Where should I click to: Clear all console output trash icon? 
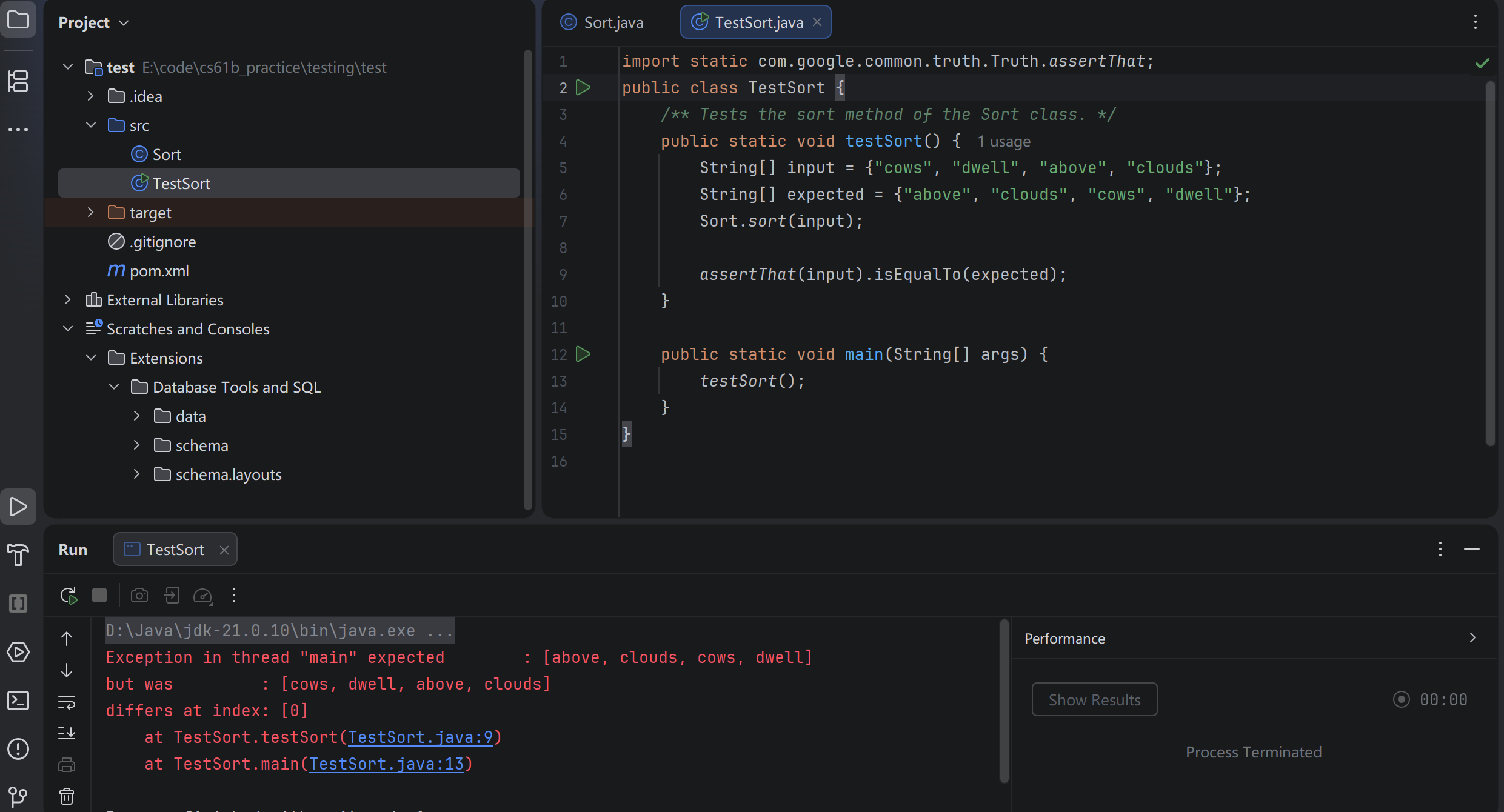point(67,796)
